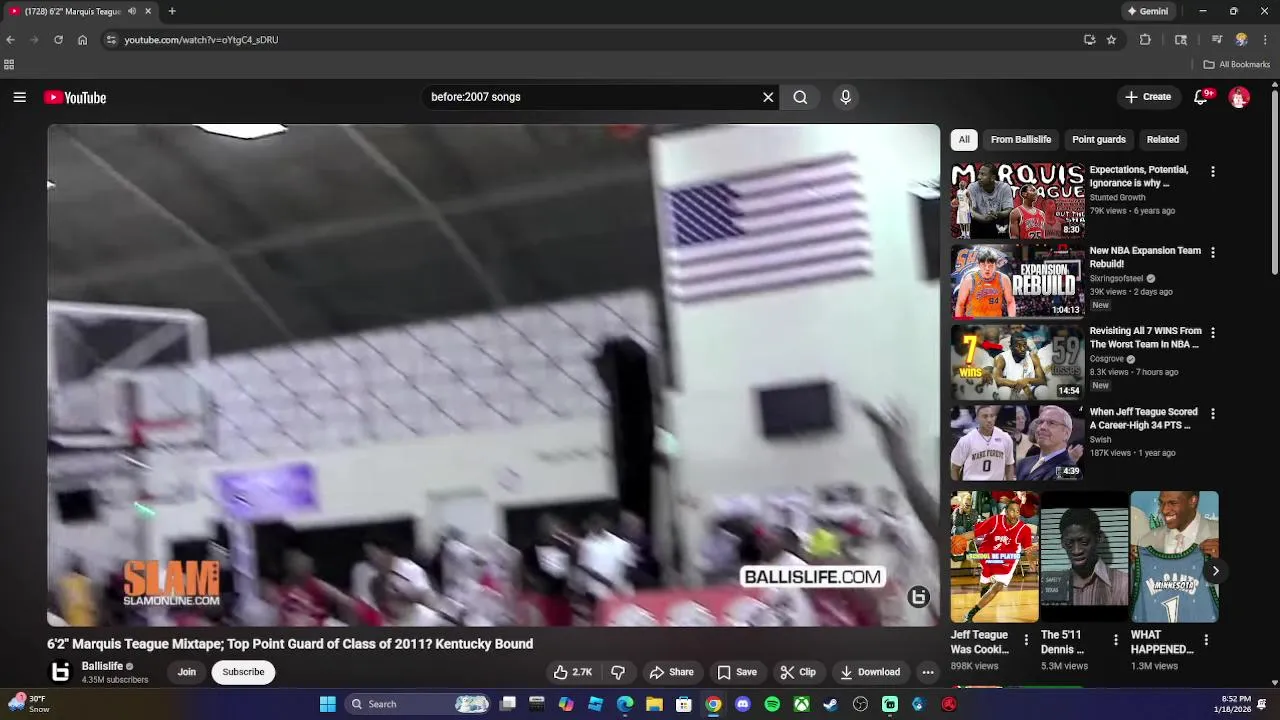Save the video to a playlist
This screenshot has height=720, width=1280.
click(x=737, y=672)
